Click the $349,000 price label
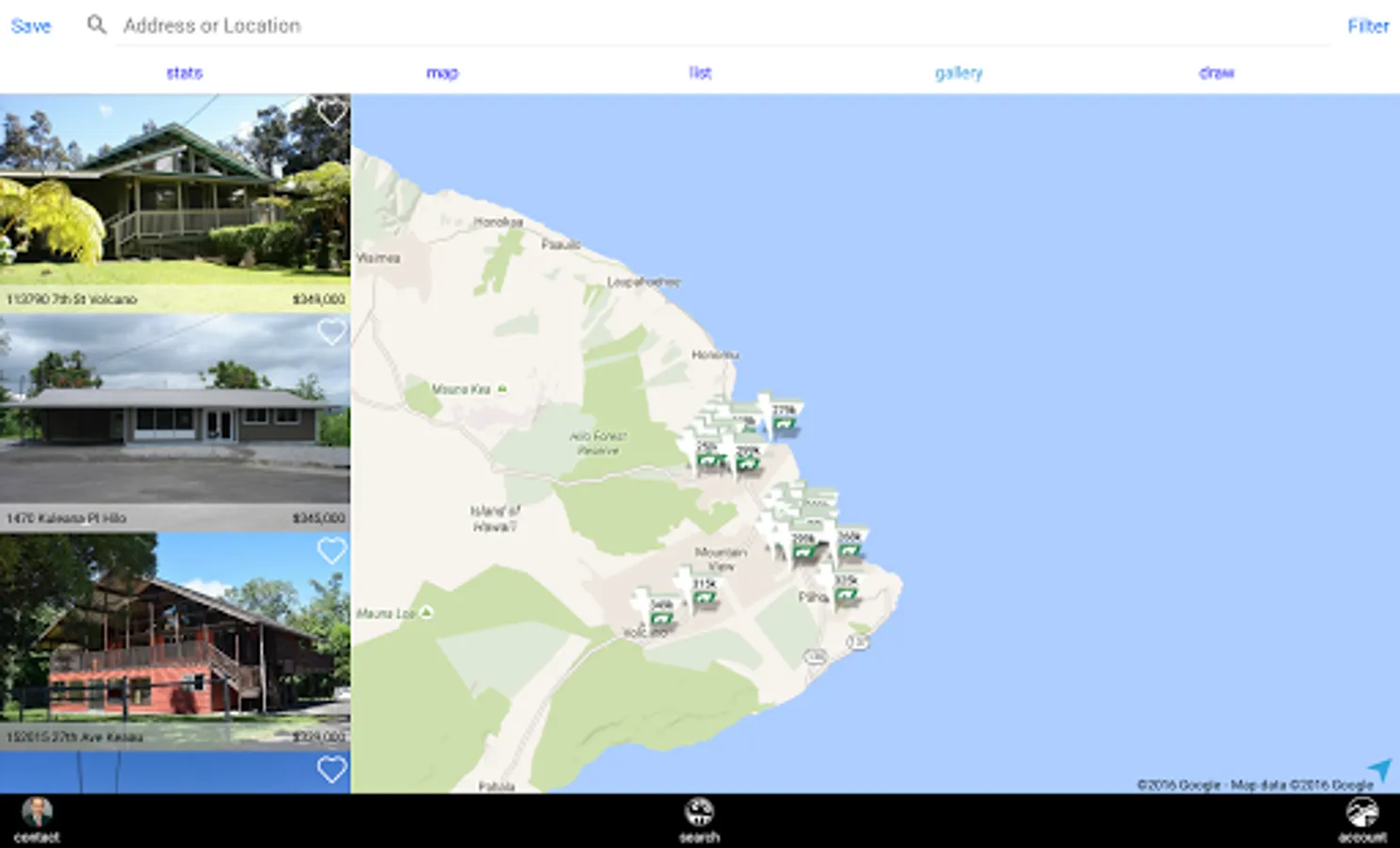The image size is (1400, 848). pyautogui.click(x=318, y=299)
